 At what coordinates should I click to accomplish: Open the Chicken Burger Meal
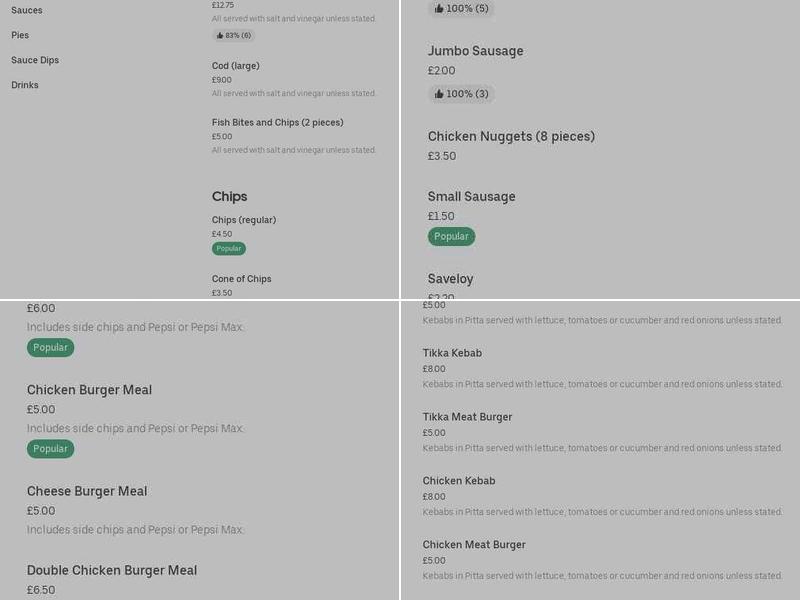[89, 390]
